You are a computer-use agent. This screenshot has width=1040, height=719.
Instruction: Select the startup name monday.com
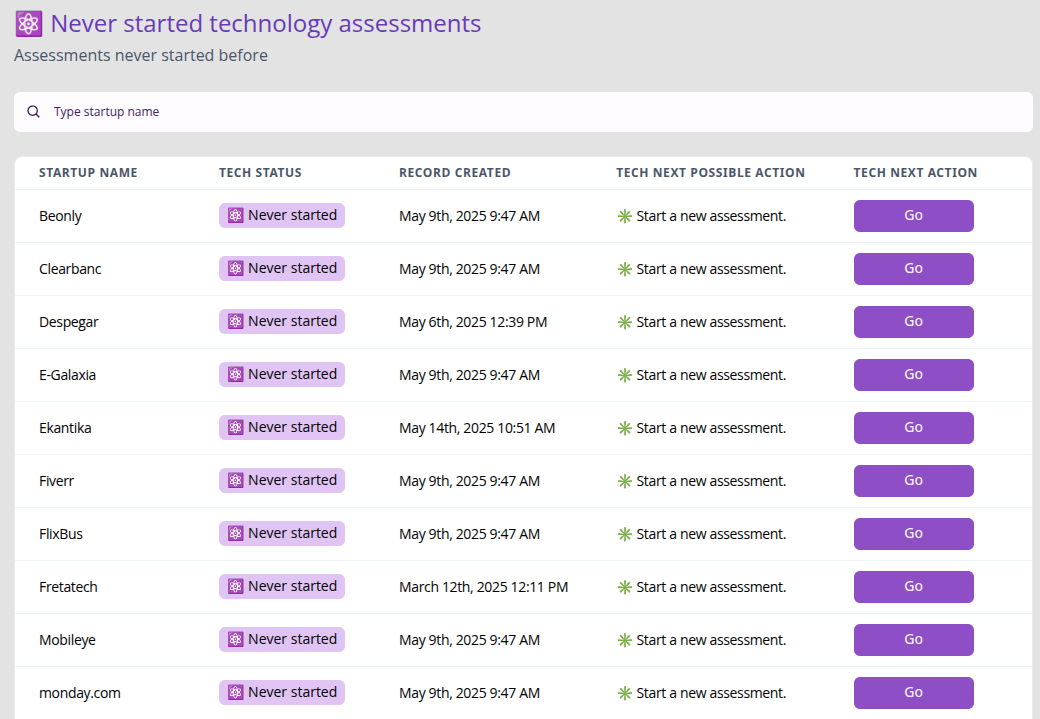(80, 694)
